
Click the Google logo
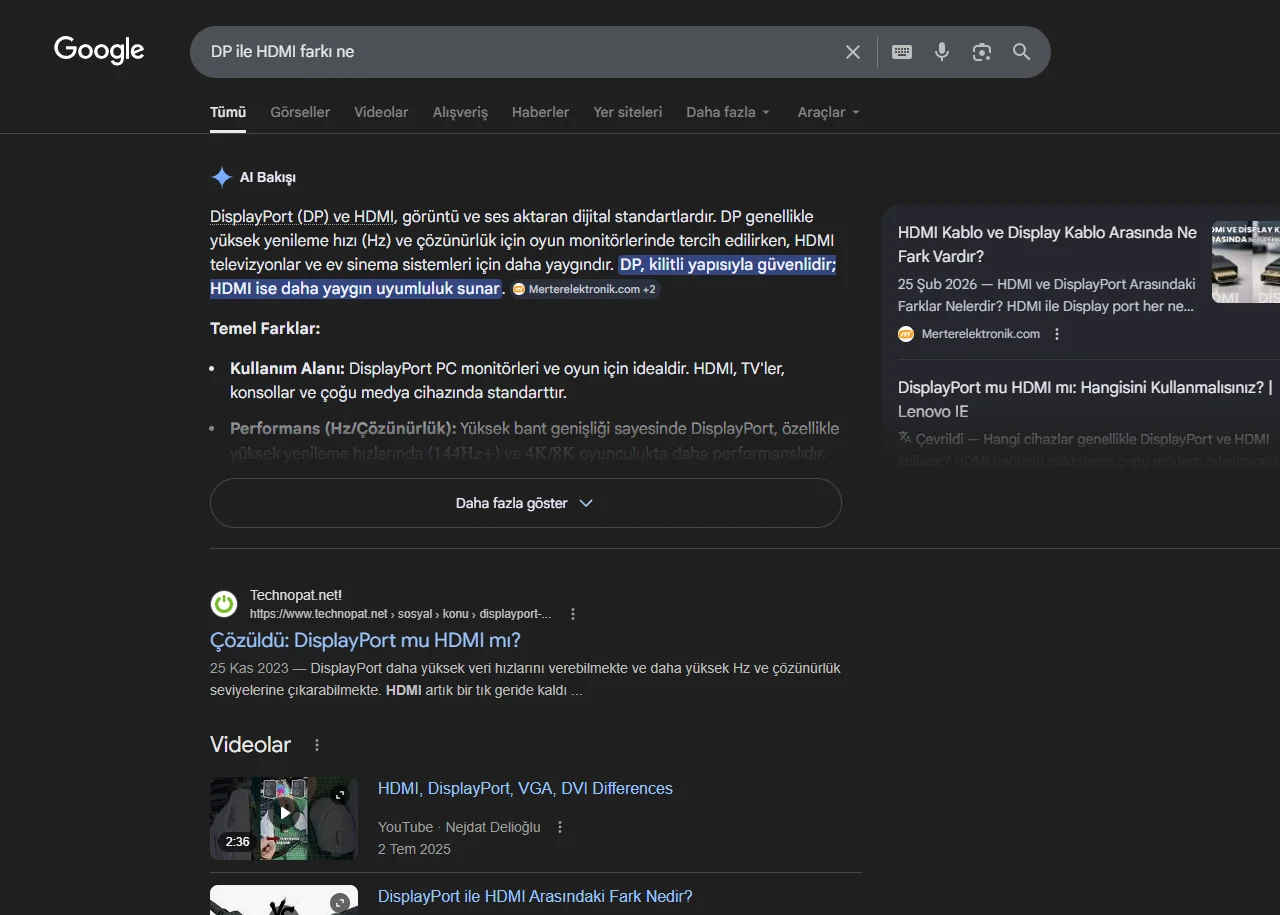click(99, 50)
